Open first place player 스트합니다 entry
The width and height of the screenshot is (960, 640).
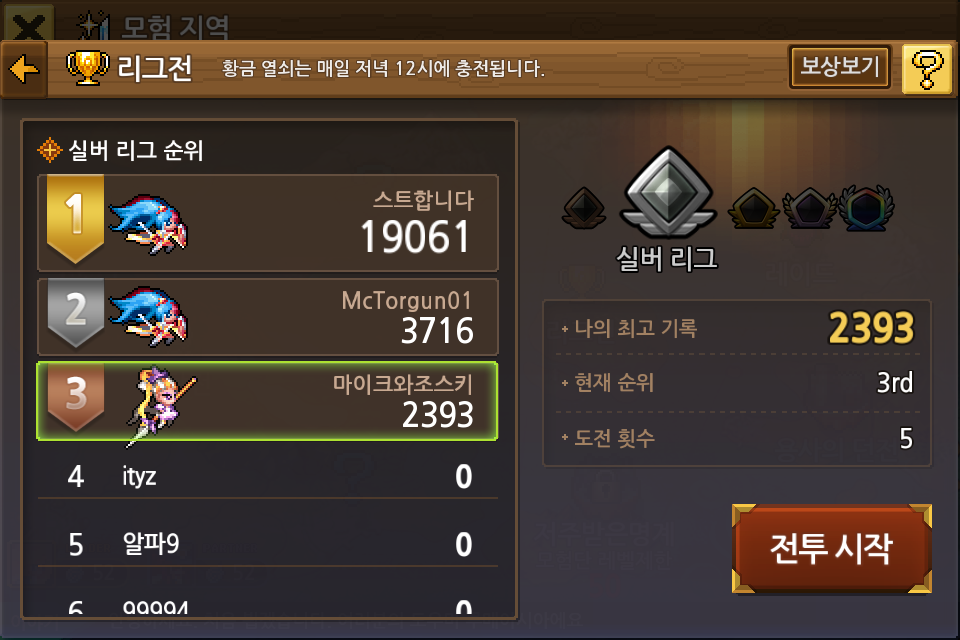pos(268,223)
